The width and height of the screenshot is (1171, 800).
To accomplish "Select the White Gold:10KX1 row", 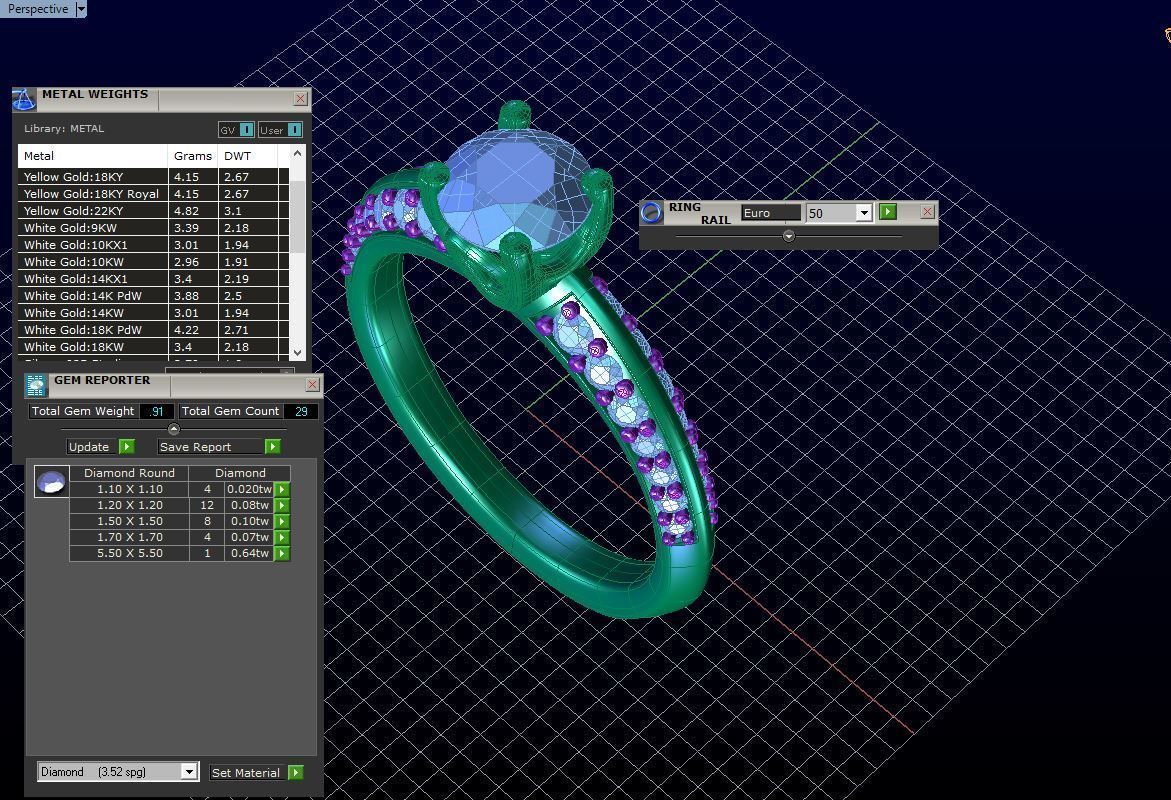I will click(153, 245).
